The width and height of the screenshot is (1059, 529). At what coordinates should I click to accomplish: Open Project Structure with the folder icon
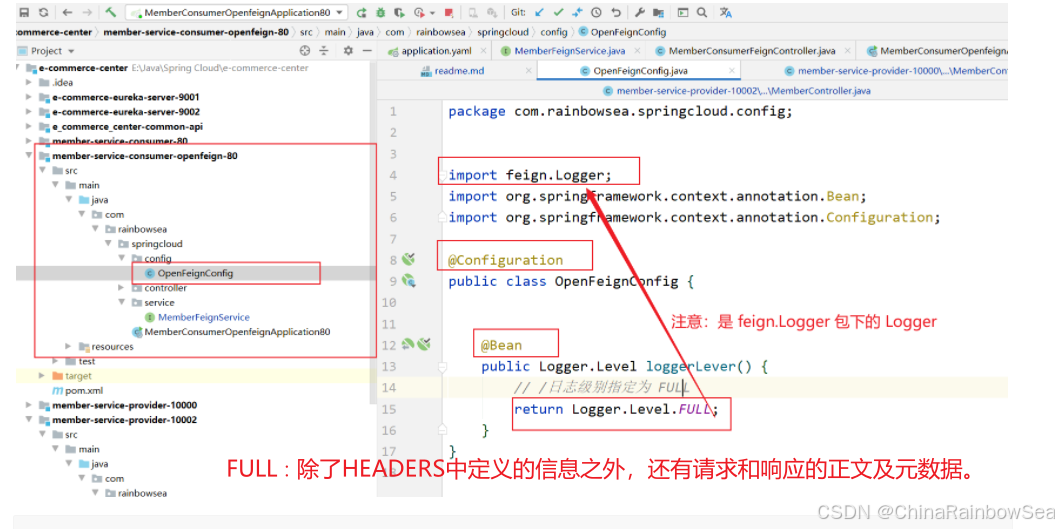coord(658,12)
